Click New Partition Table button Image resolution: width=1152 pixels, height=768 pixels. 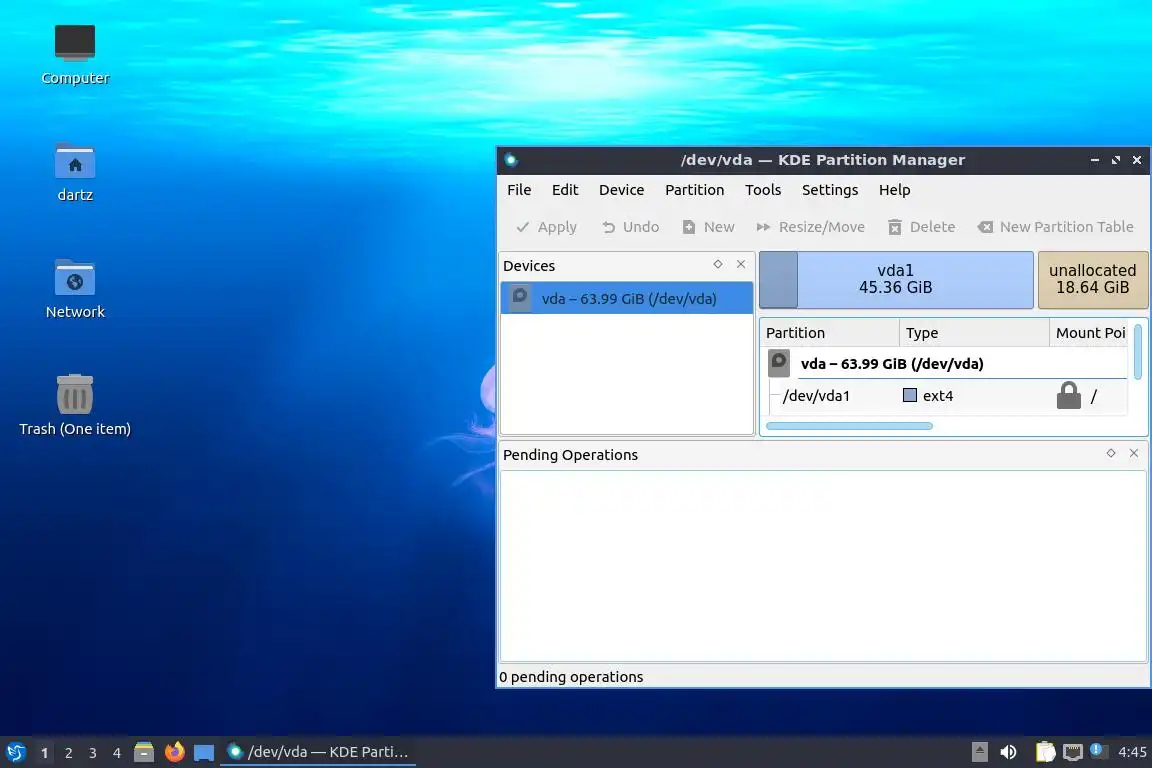coord(1056,227)
